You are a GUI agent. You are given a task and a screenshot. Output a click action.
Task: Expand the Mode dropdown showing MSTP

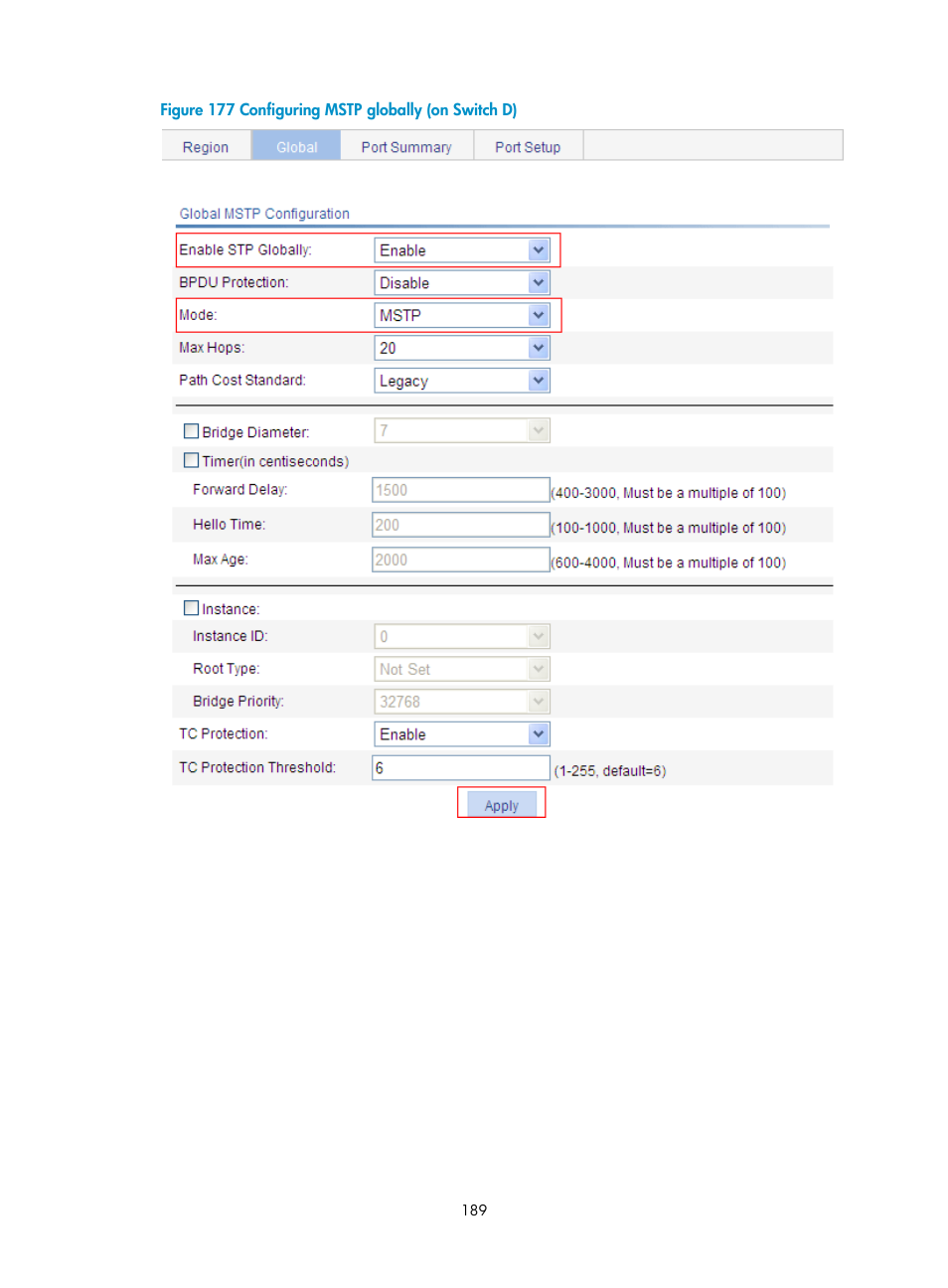pos(462,316)
